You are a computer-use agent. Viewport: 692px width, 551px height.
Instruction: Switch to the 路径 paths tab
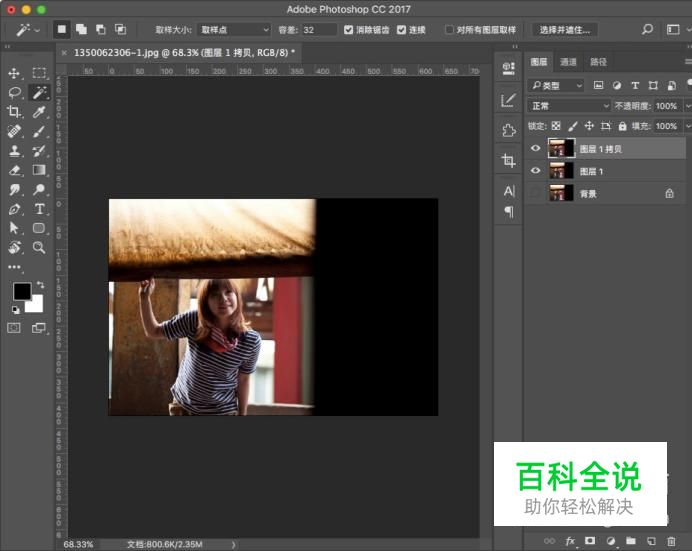tap(598, 62)
